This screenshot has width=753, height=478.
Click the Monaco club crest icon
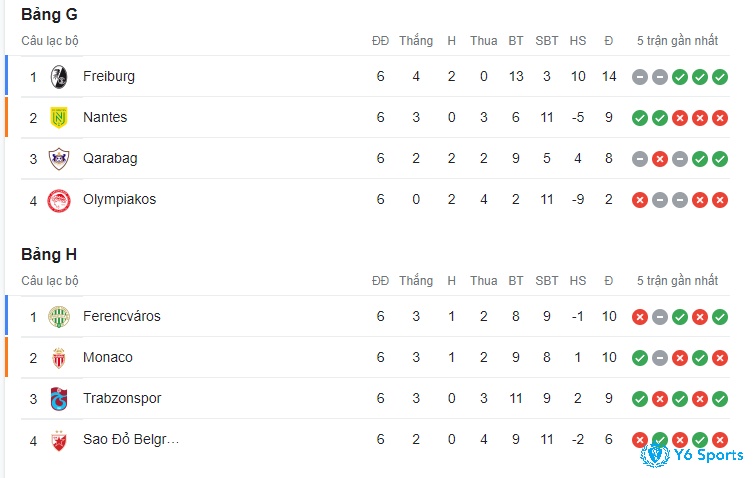pyautogui.click(x=59, y=358)
